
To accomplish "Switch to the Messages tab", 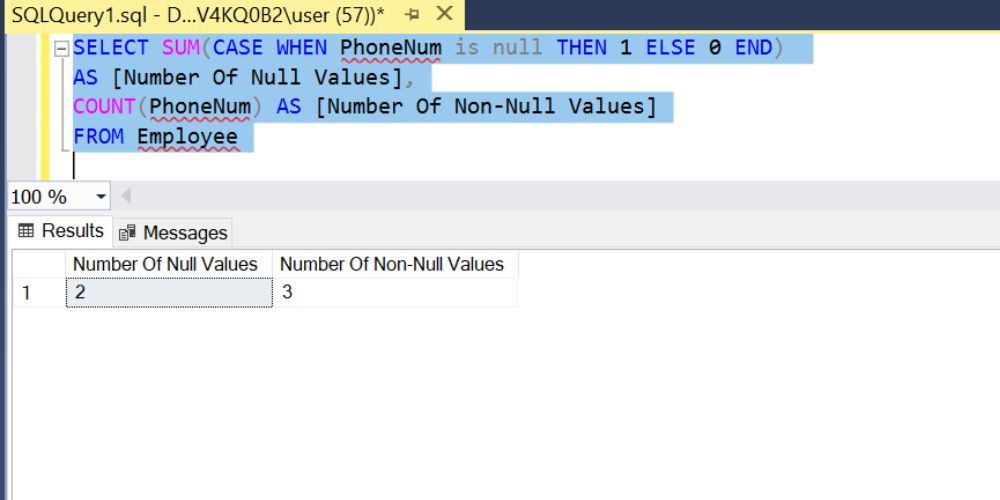I will pyautogui.click(x=173, y=233).
